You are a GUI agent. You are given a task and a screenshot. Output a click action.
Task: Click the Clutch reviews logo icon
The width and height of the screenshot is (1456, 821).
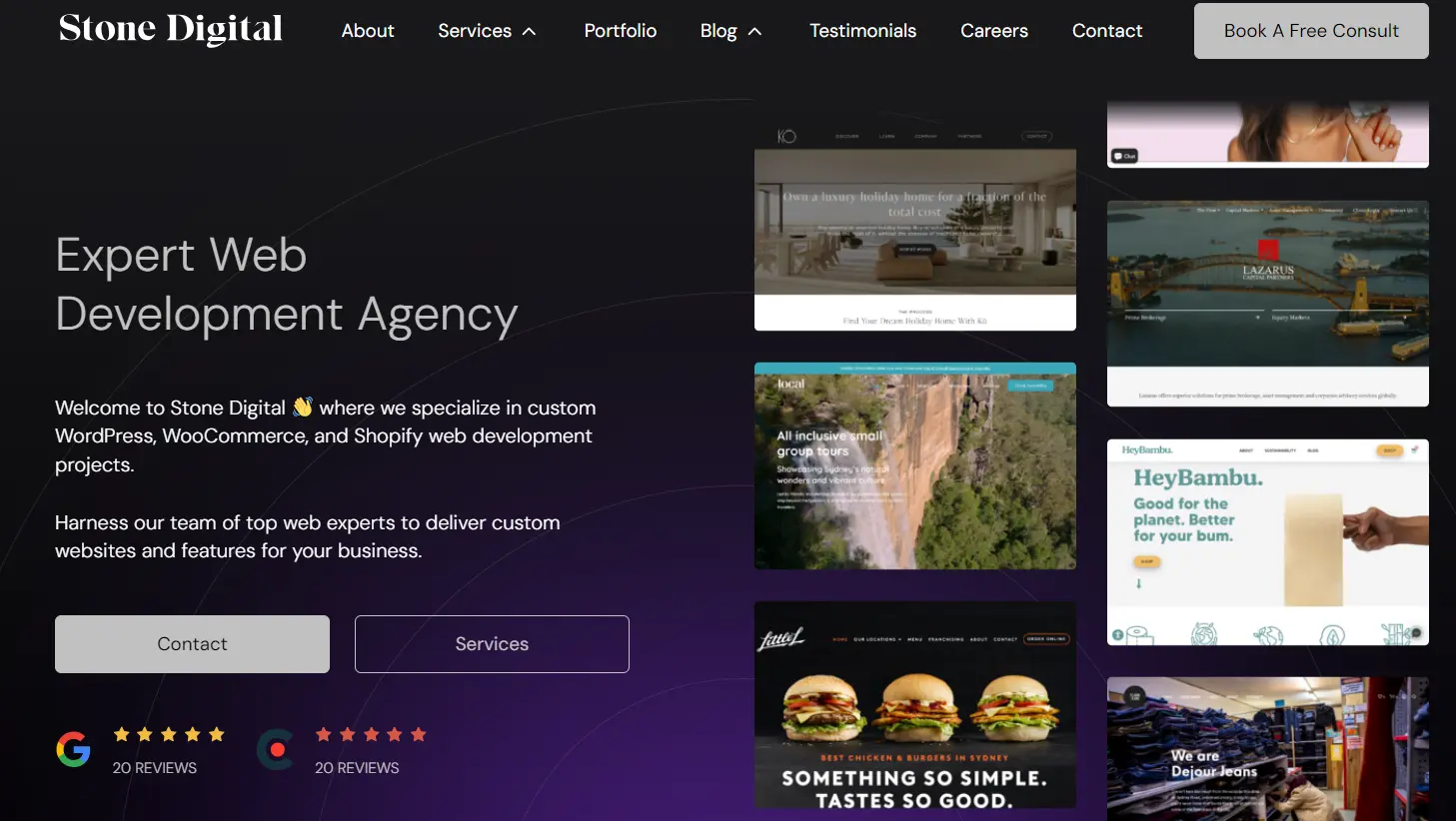coord(275,749)
